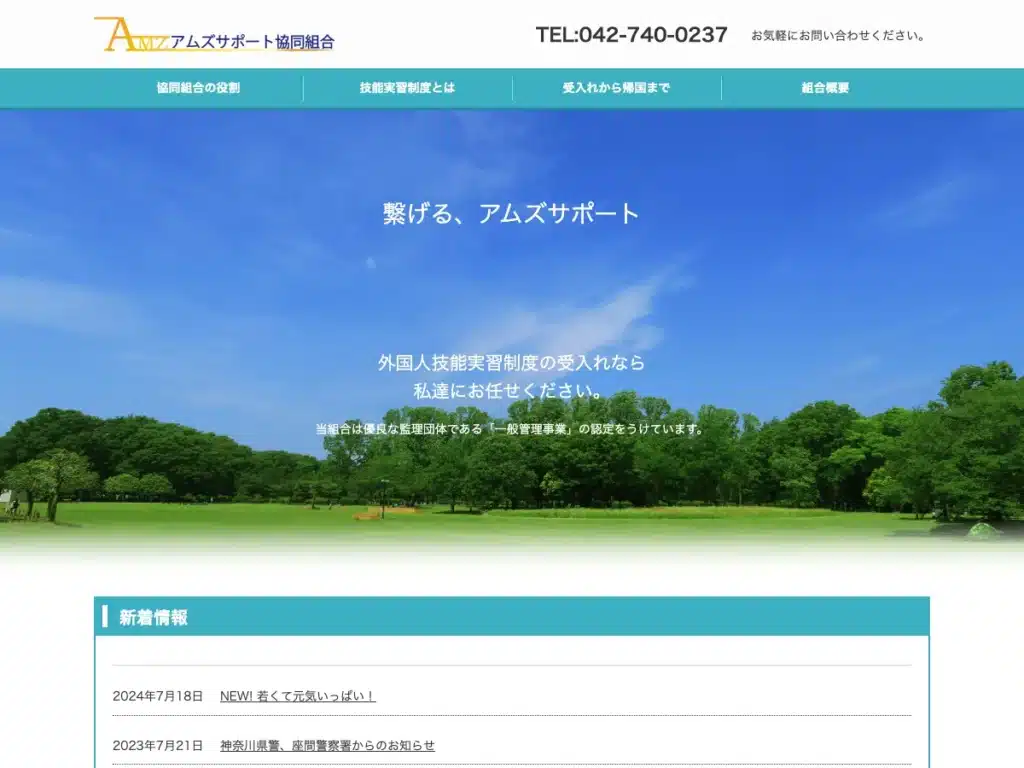Click the AMZ アムズサポート協同組合 logo
Image resolution: width=1024 pixels, height=768 pixels.
(214, 35)
